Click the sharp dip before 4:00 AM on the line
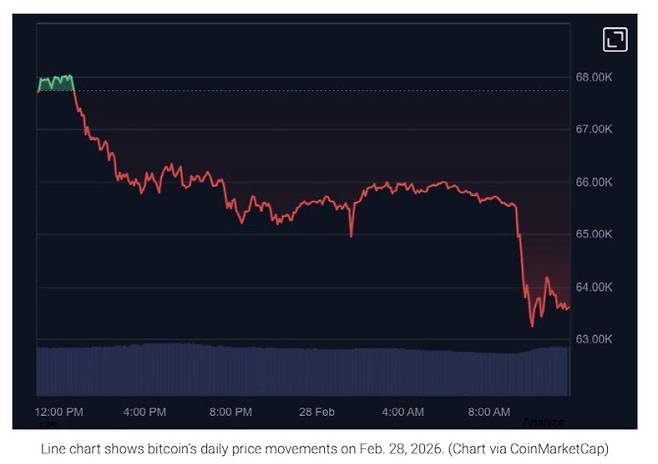 click(x=351, y=235)
